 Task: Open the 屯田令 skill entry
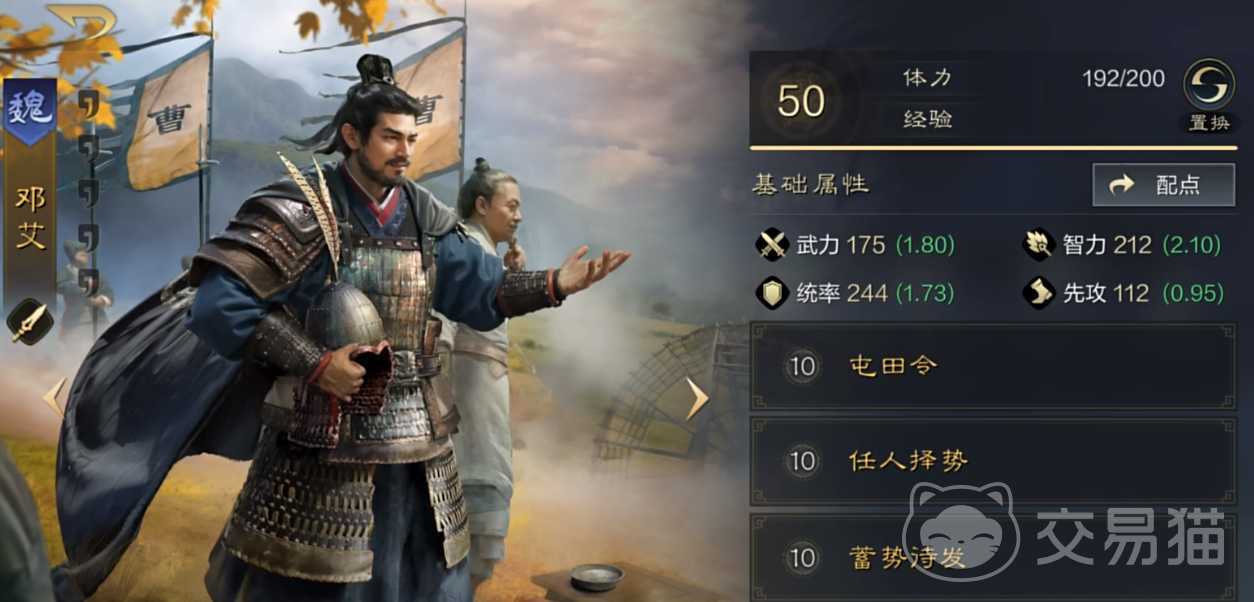pos(993,366)
